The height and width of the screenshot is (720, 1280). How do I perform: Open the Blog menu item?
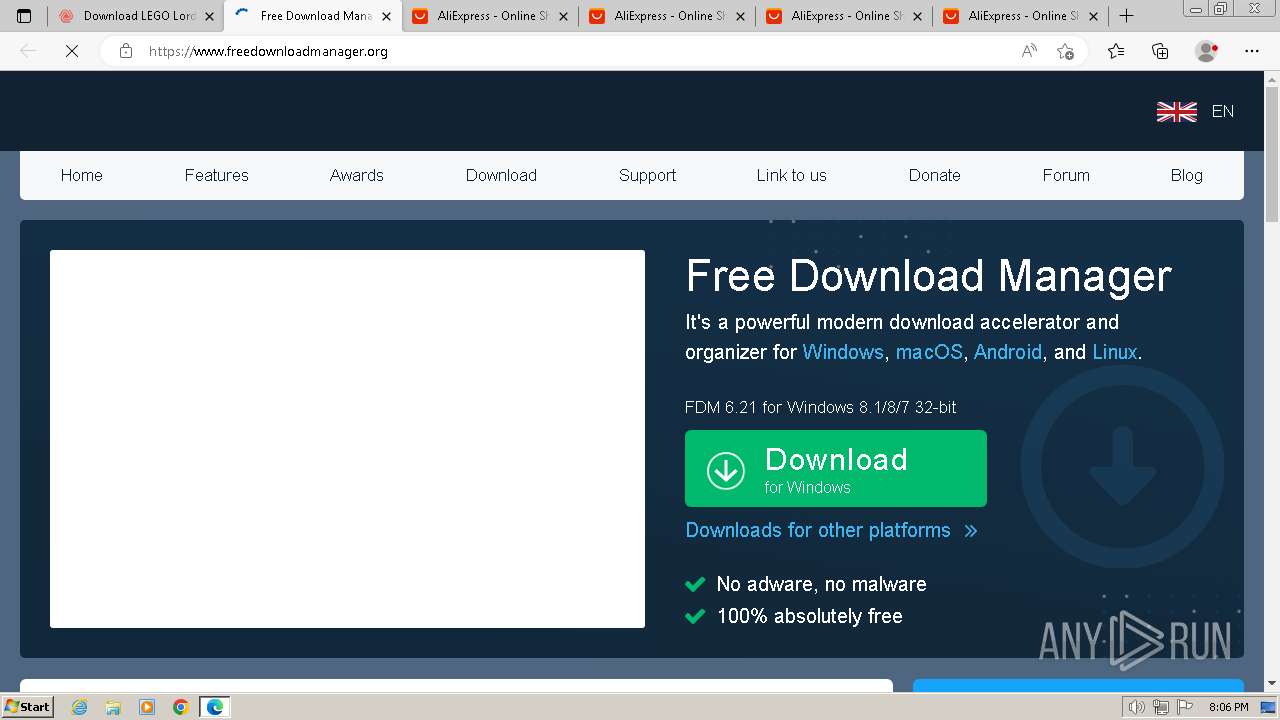point(1186,175)
